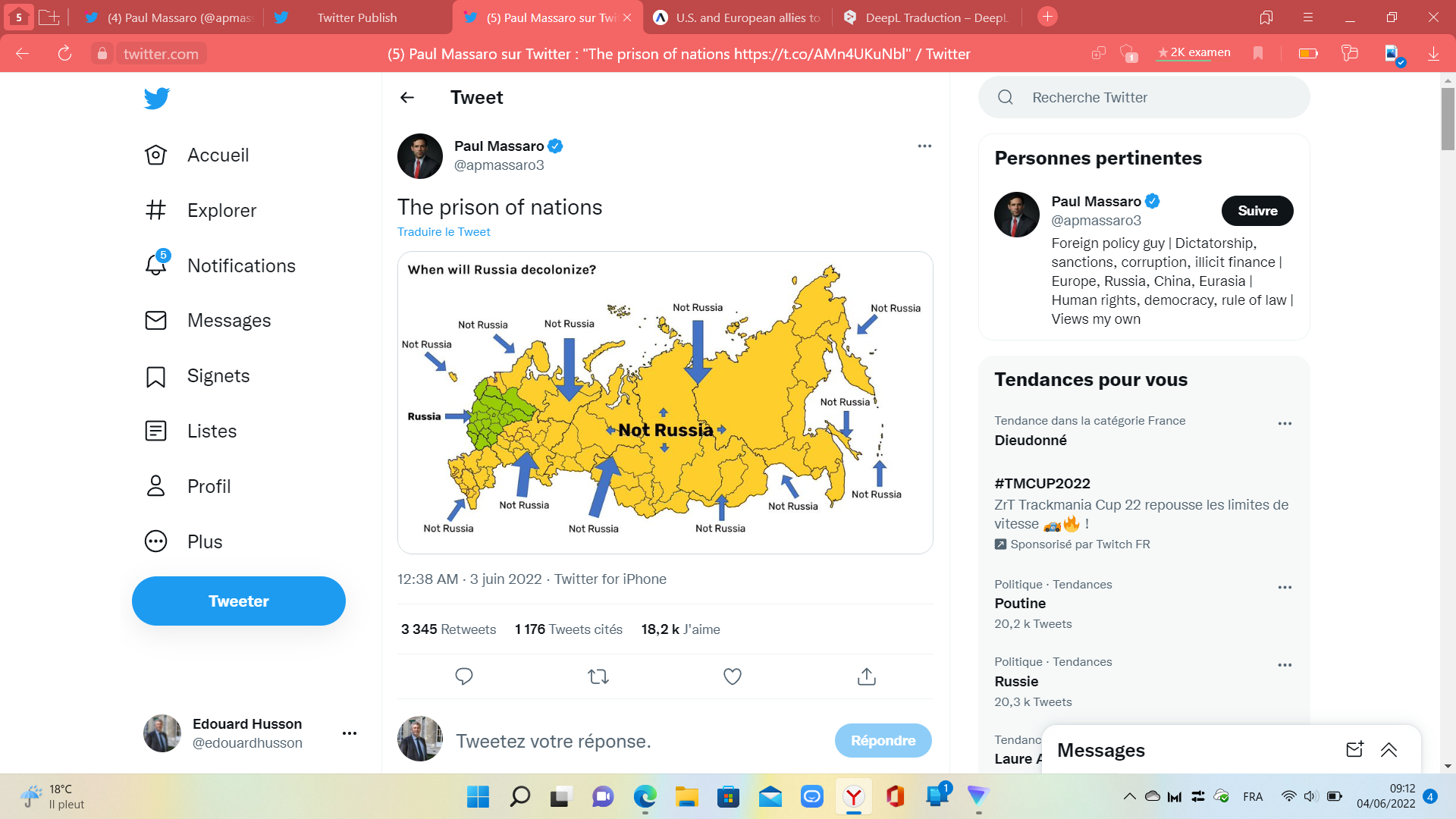Open the Notifications bell icon
1456x819 pixels.
tap(156, 265)
